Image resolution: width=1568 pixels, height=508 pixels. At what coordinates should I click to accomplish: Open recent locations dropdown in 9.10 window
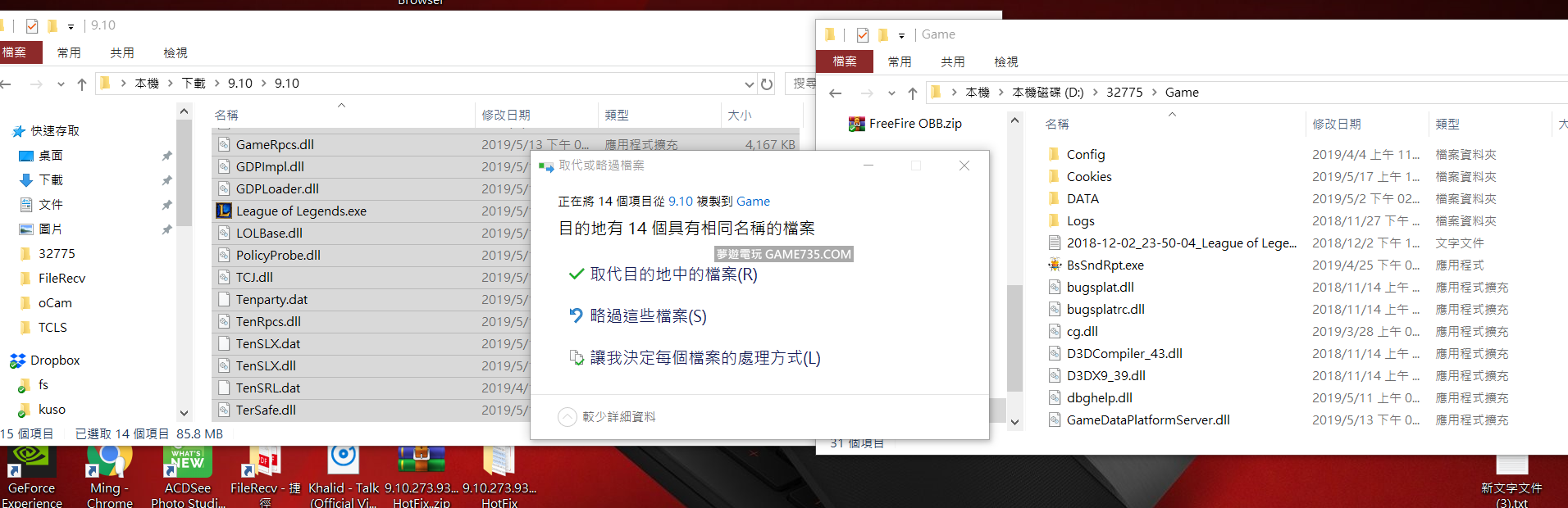coord(61,84)
